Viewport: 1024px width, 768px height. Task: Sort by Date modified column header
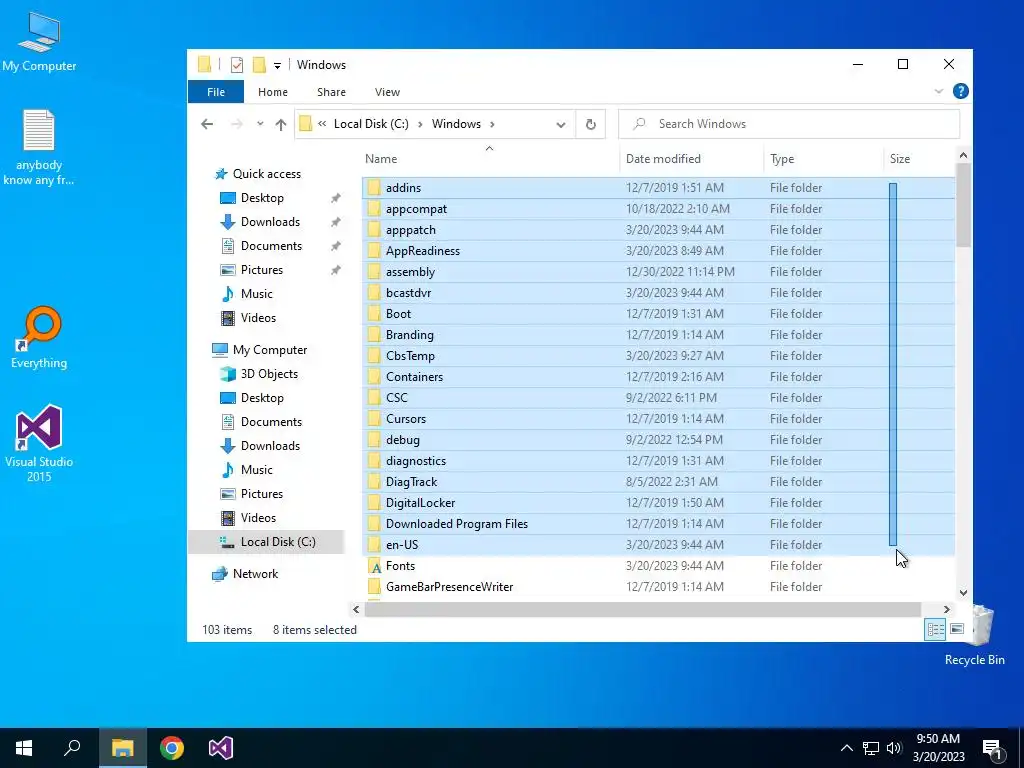(691, 159)
